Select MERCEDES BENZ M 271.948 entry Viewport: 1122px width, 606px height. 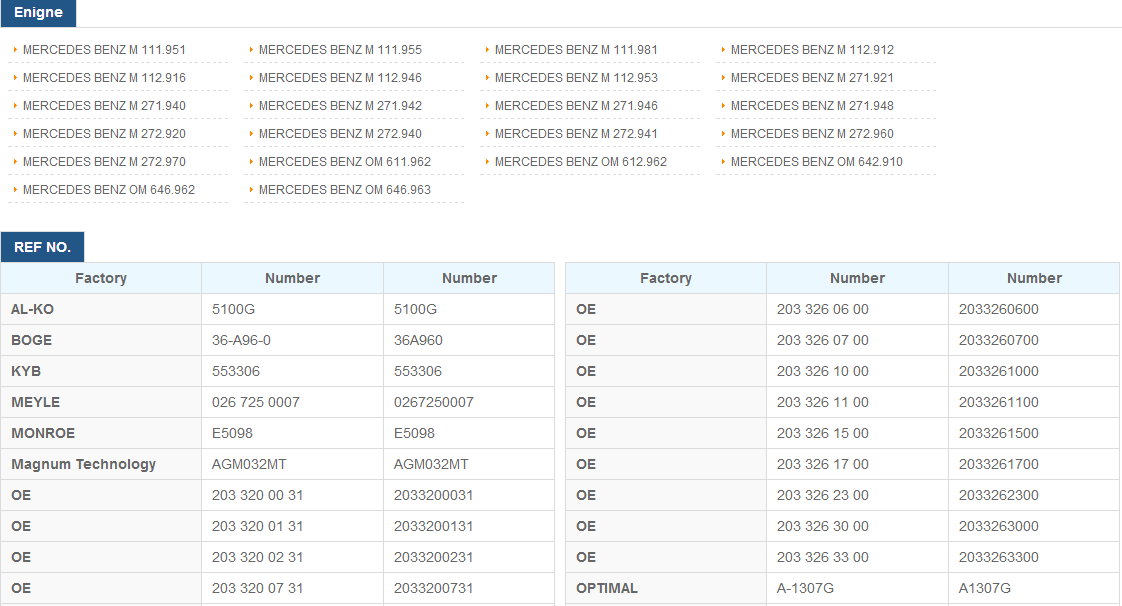pos(812,105)
